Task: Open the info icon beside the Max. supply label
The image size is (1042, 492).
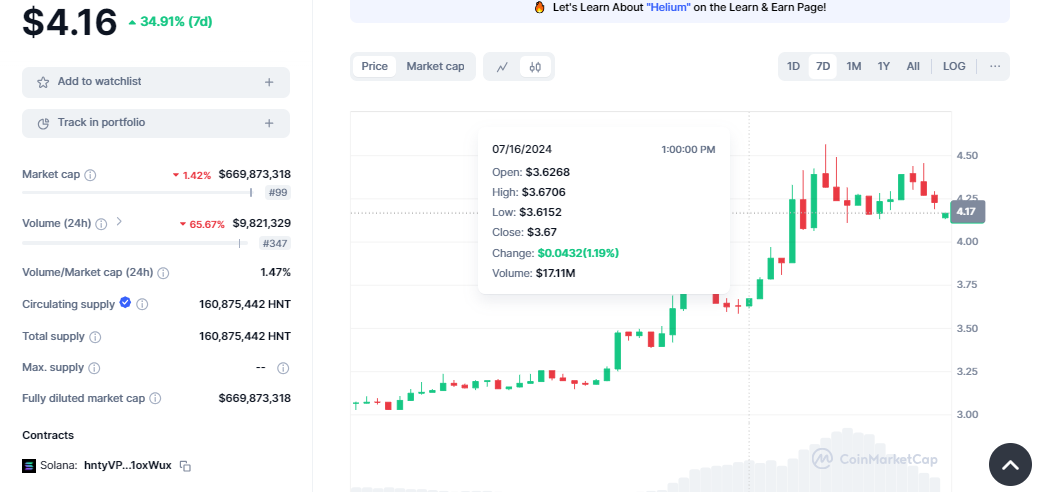Action: (94, 368)
